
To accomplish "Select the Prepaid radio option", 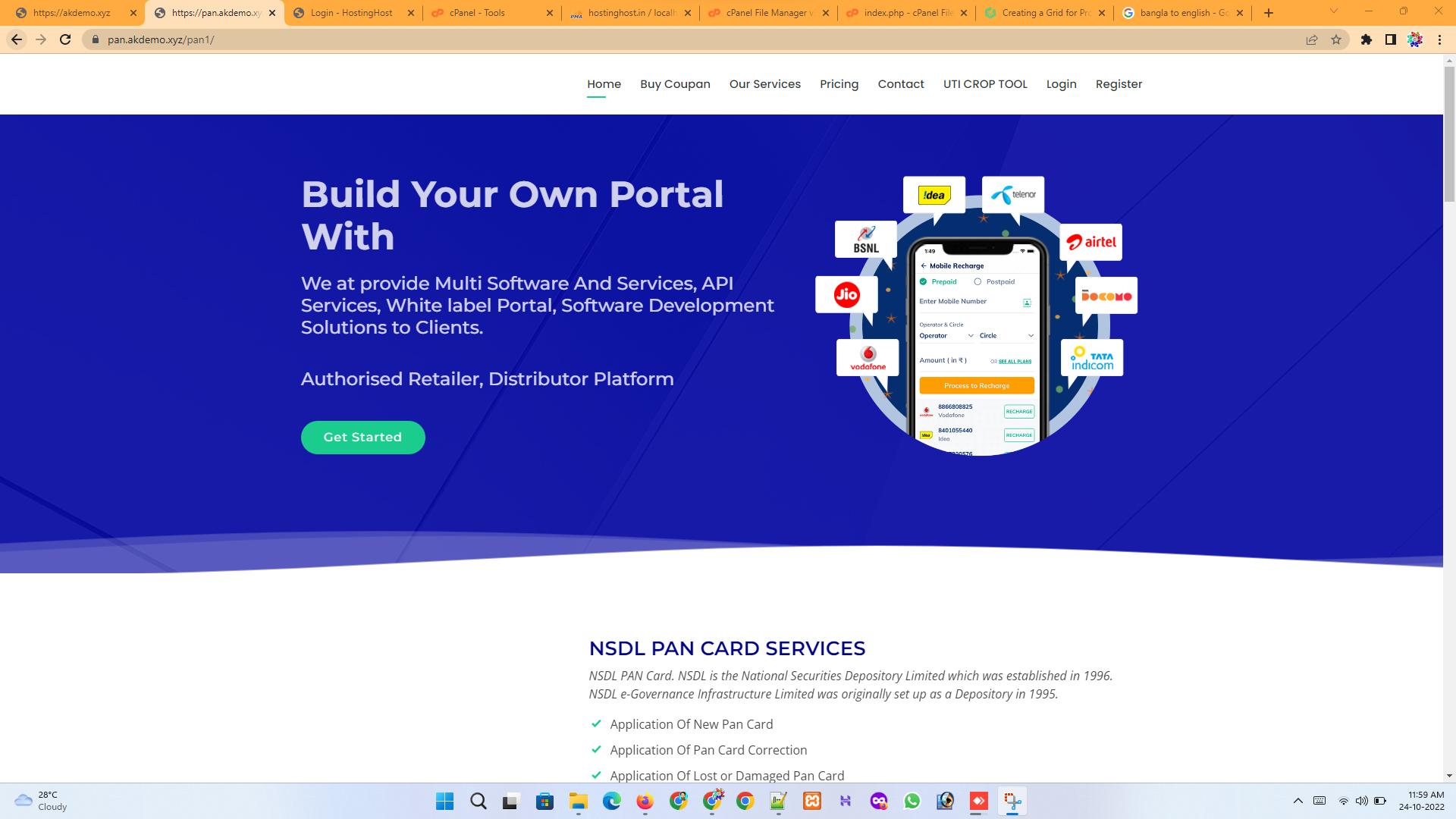I will 924,281.
